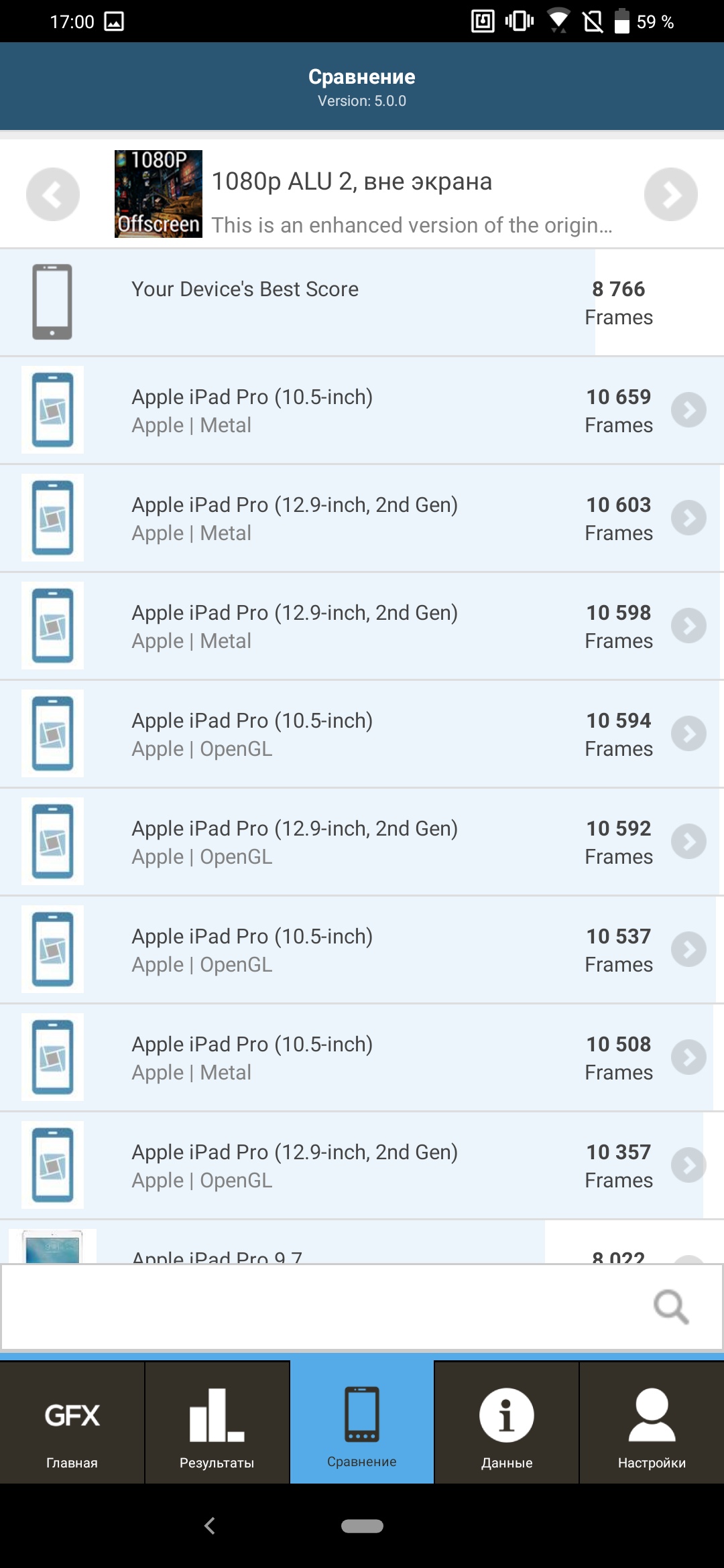Open the GFX home tab

(x=72, y=1423)
